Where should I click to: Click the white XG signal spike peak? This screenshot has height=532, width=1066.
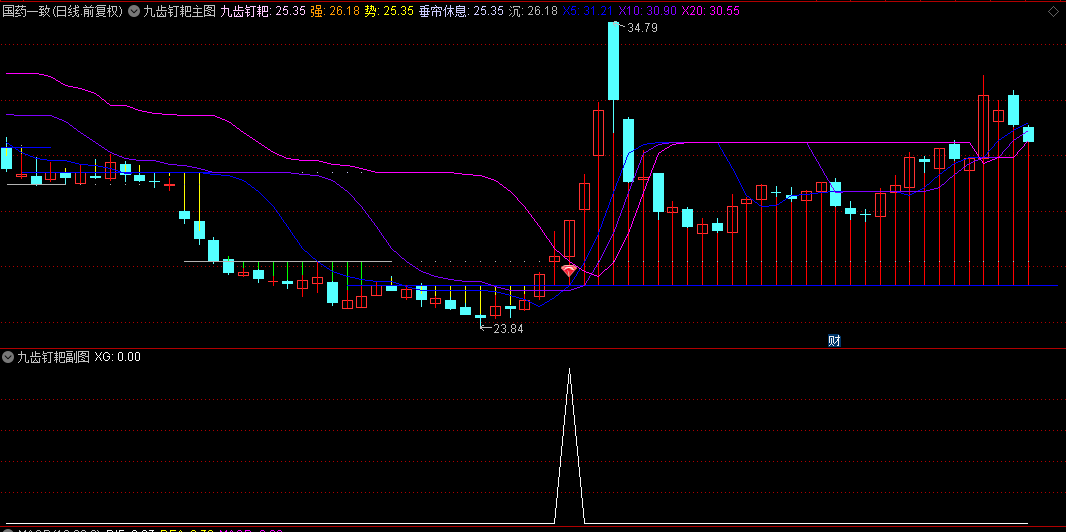tap(569, 371)
